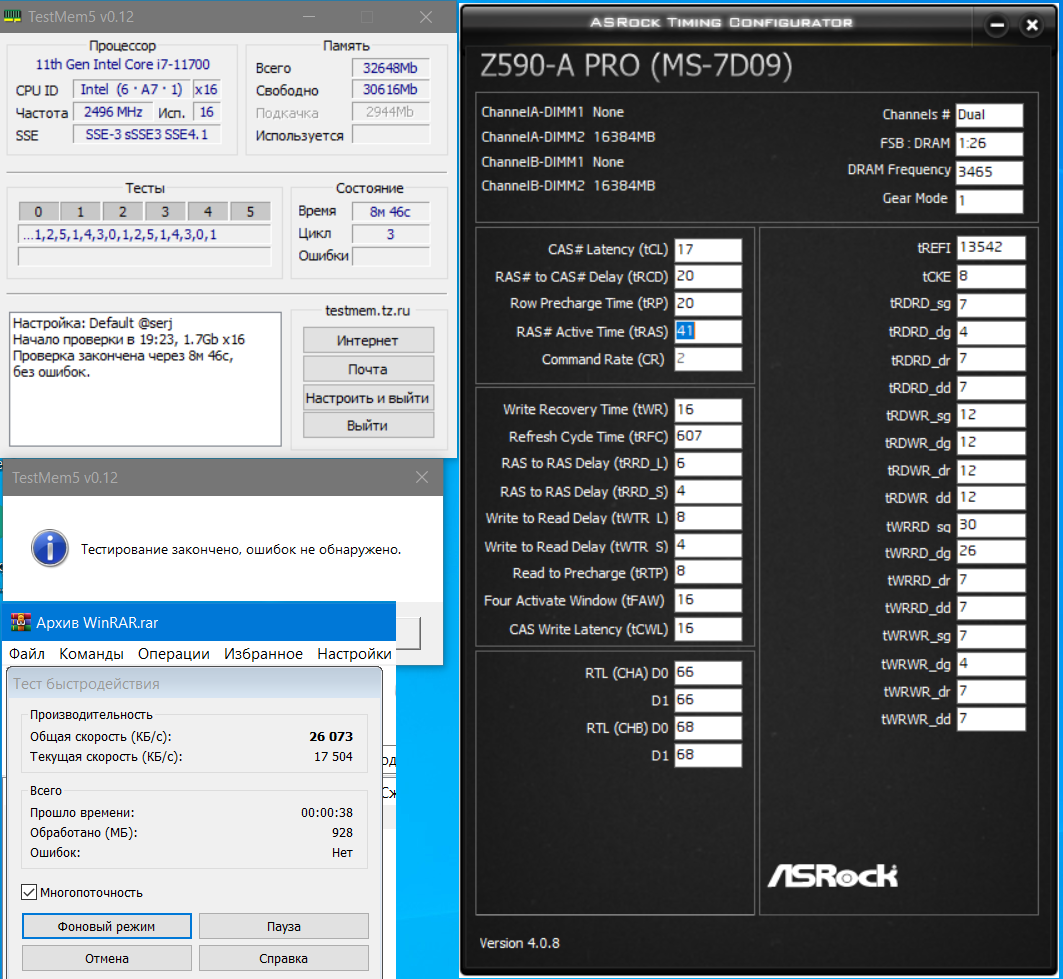Click the Version 4.0.8 label
Image resolution: width=1063 pixels, height=979 pixels.
(519, 943)
